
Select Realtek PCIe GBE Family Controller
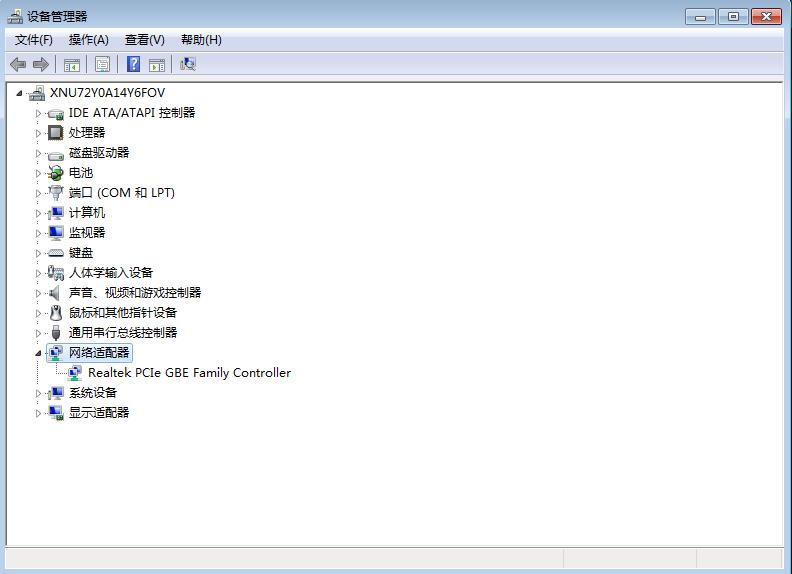click(x=189, y=373)
